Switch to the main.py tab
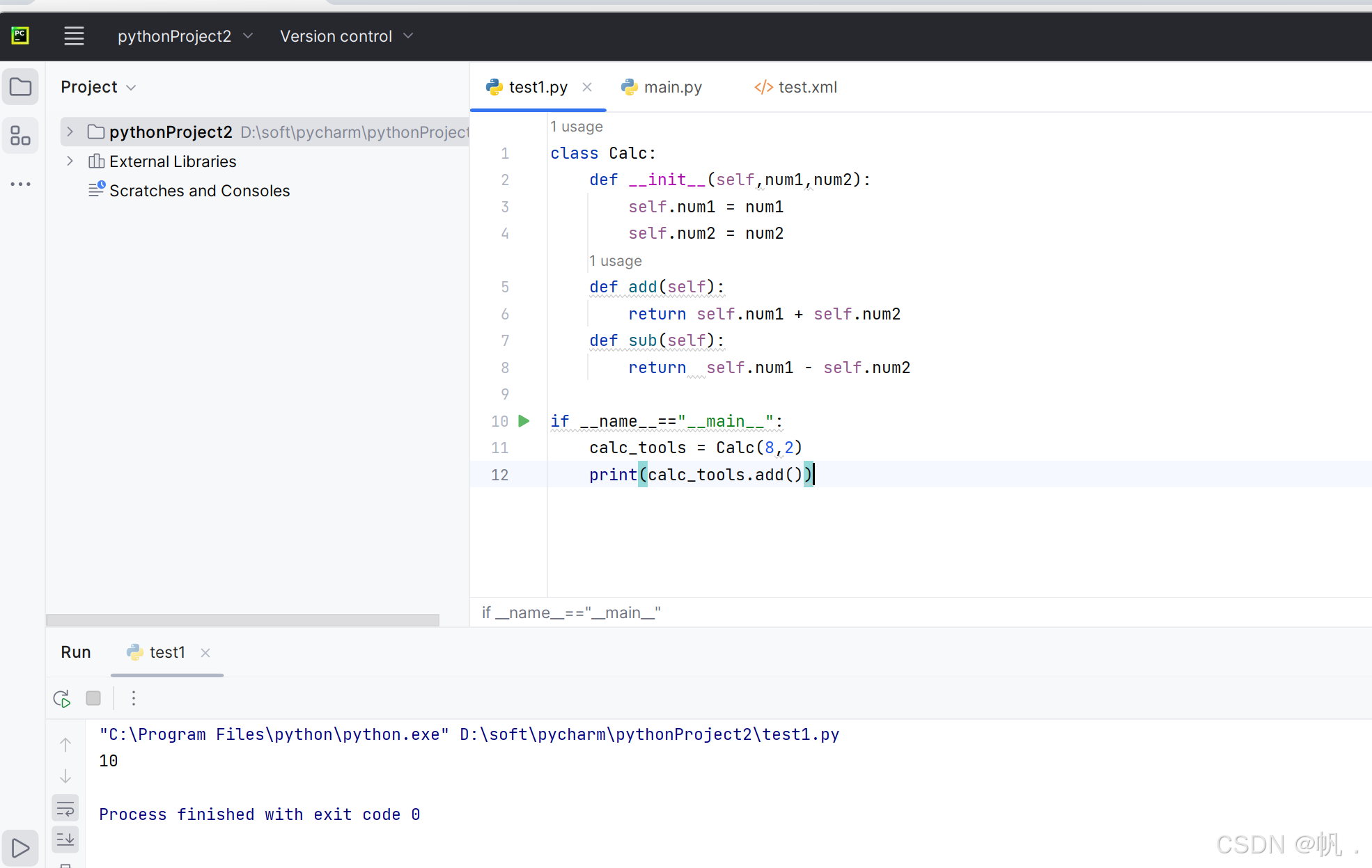Image resolution: width=1372 pixels, height=868 pixels. pyautogui.click(x=671, y=87)
